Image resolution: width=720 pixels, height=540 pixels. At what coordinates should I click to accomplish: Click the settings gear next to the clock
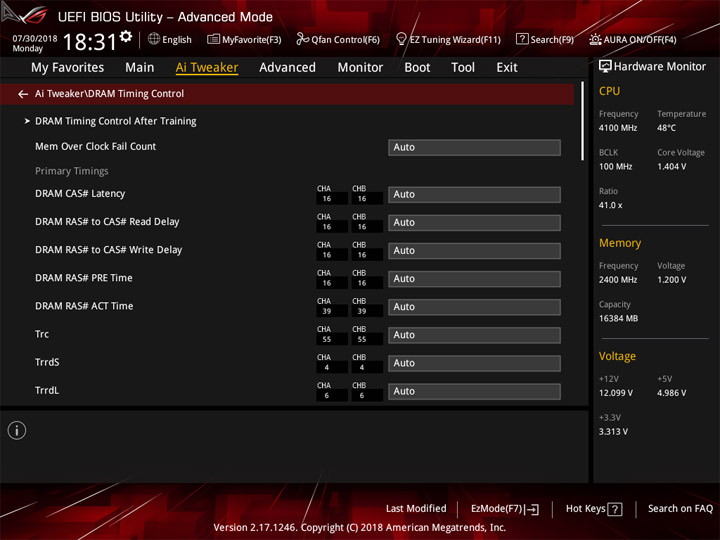[126, 36]
